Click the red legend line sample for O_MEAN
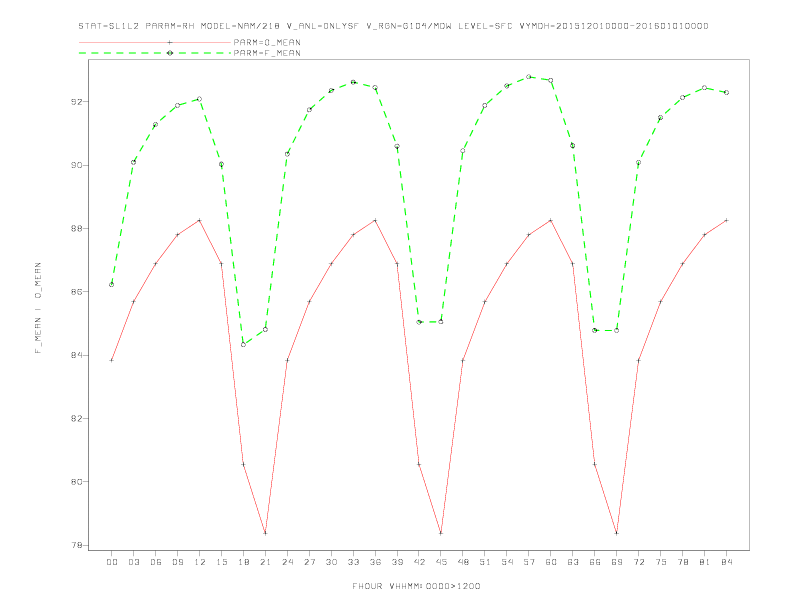Screen dimensions: 792x612 tap(155, 42)
